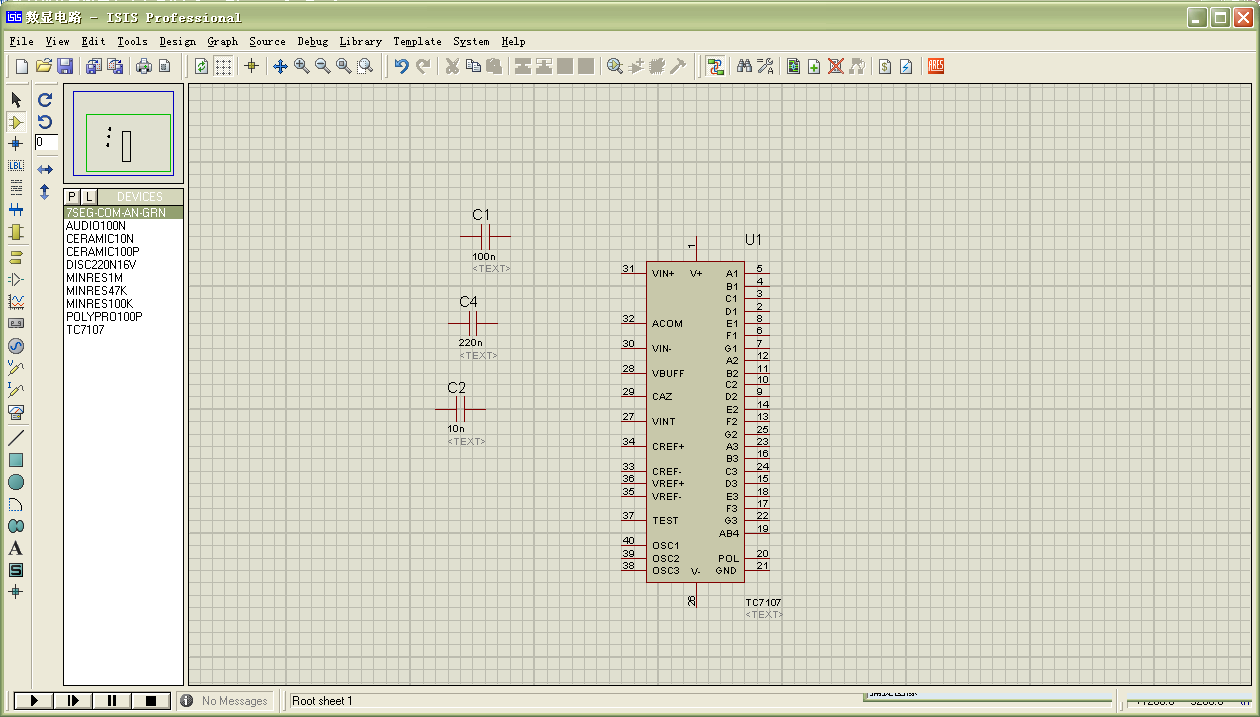Screen dimensions: 1260x717
Task: Select the 2D text tool
Action: [x=16, y=548]
